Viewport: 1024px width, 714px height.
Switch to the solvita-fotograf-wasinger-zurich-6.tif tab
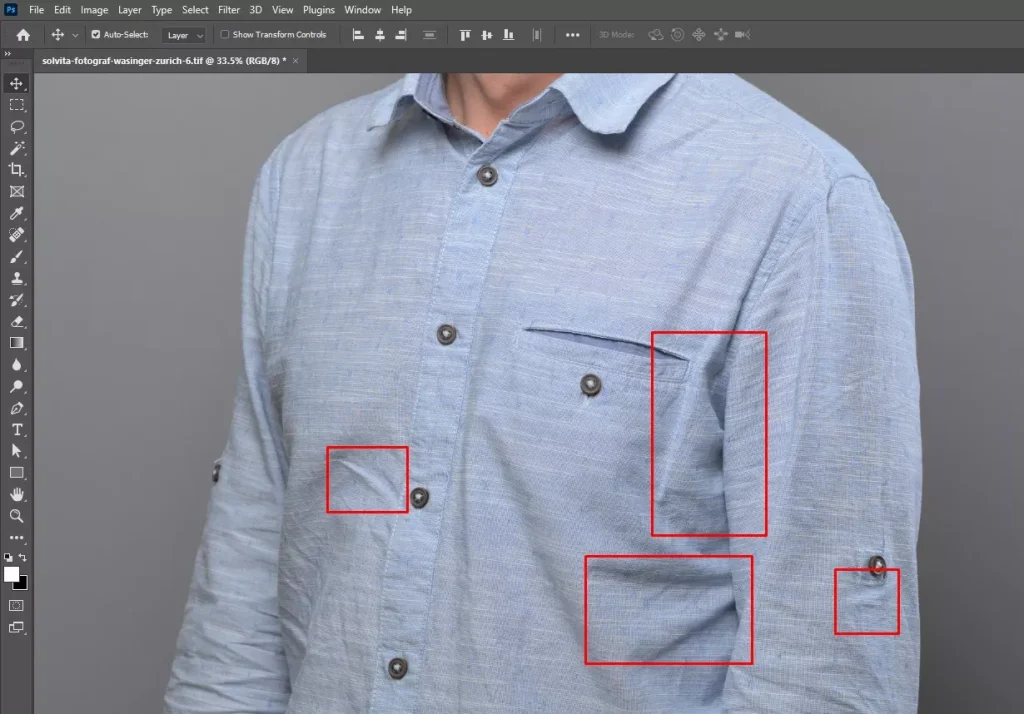(163, 61)
